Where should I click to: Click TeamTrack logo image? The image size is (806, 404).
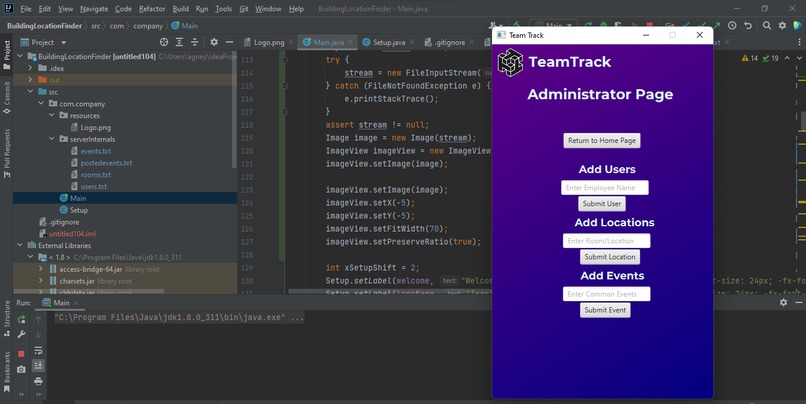(510, 62)
